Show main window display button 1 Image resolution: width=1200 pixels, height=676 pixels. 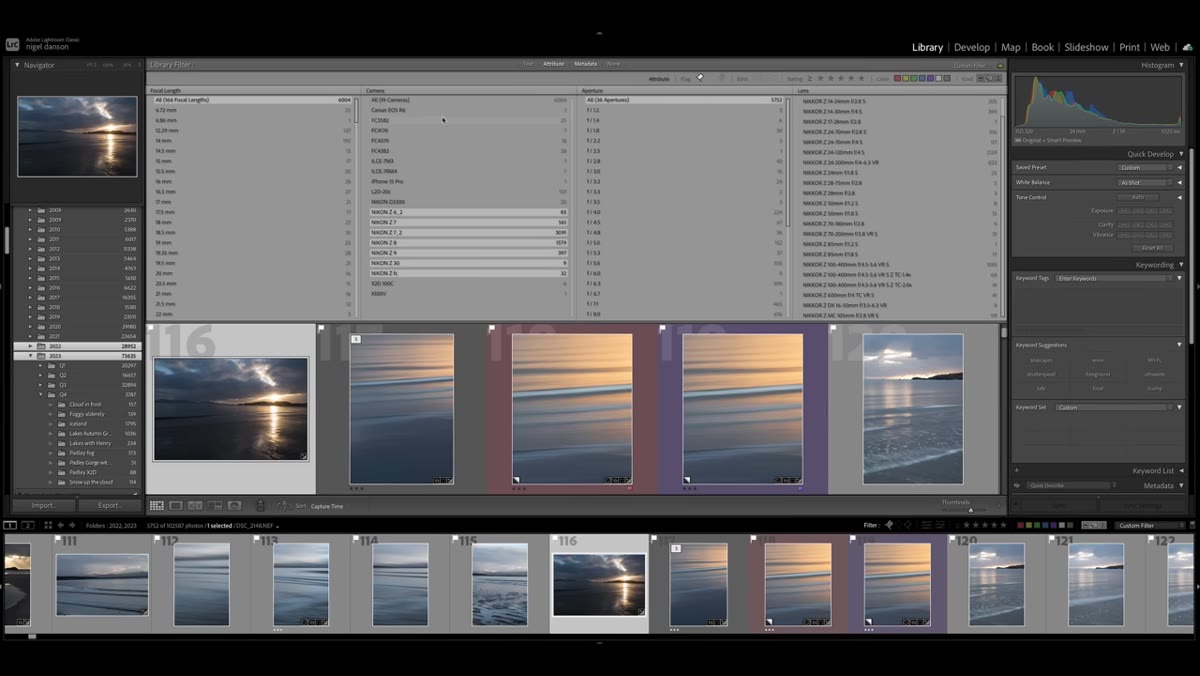(x=10, y=525)
